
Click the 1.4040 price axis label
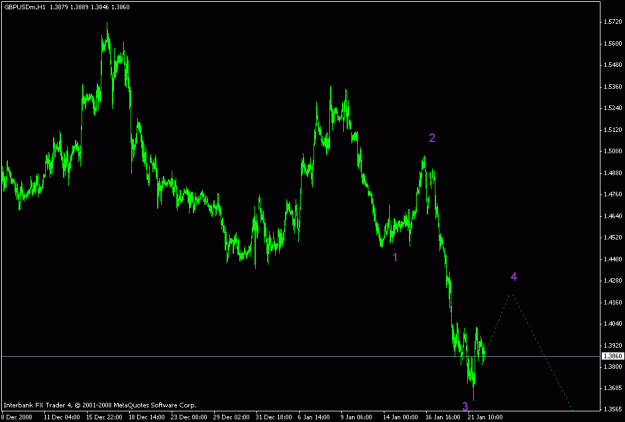point(614,324)
